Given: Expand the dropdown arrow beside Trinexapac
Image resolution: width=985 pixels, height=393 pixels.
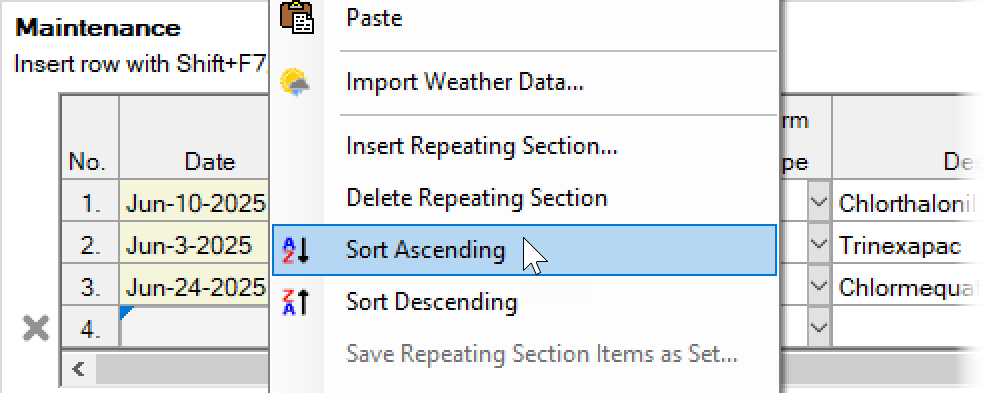Looking at the screenshot, I should tap(818, 243).
